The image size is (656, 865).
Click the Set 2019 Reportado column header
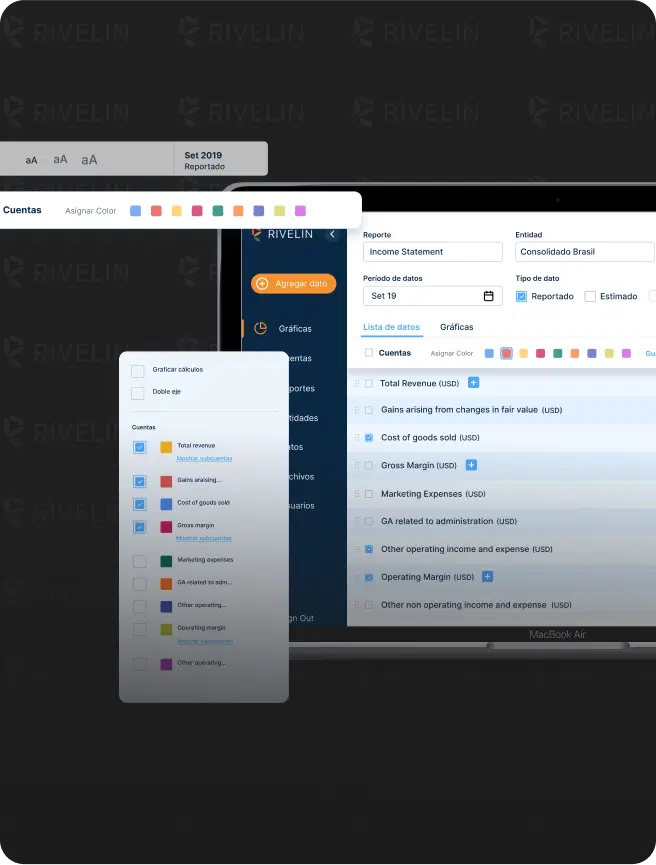221,159
